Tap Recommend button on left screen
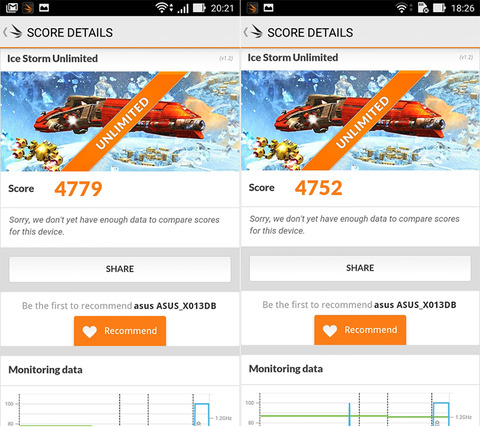This screenshot has width=480, height=427. (x=120, y=331)
